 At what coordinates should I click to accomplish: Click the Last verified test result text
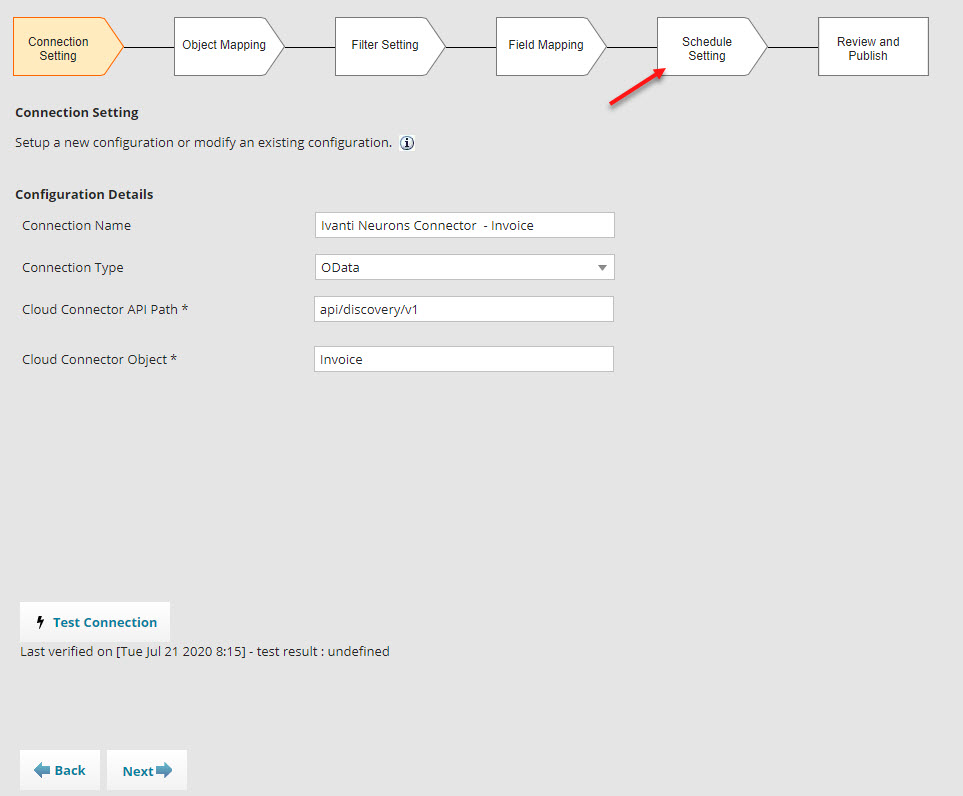click(x=205, y=652)
